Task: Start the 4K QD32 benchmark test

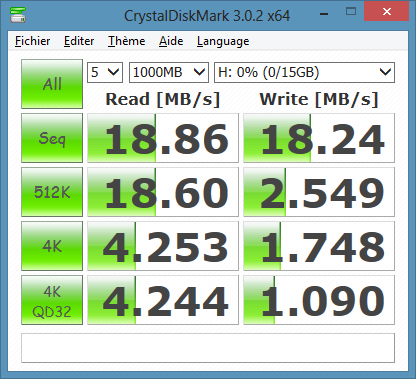Action: (52, 300)
